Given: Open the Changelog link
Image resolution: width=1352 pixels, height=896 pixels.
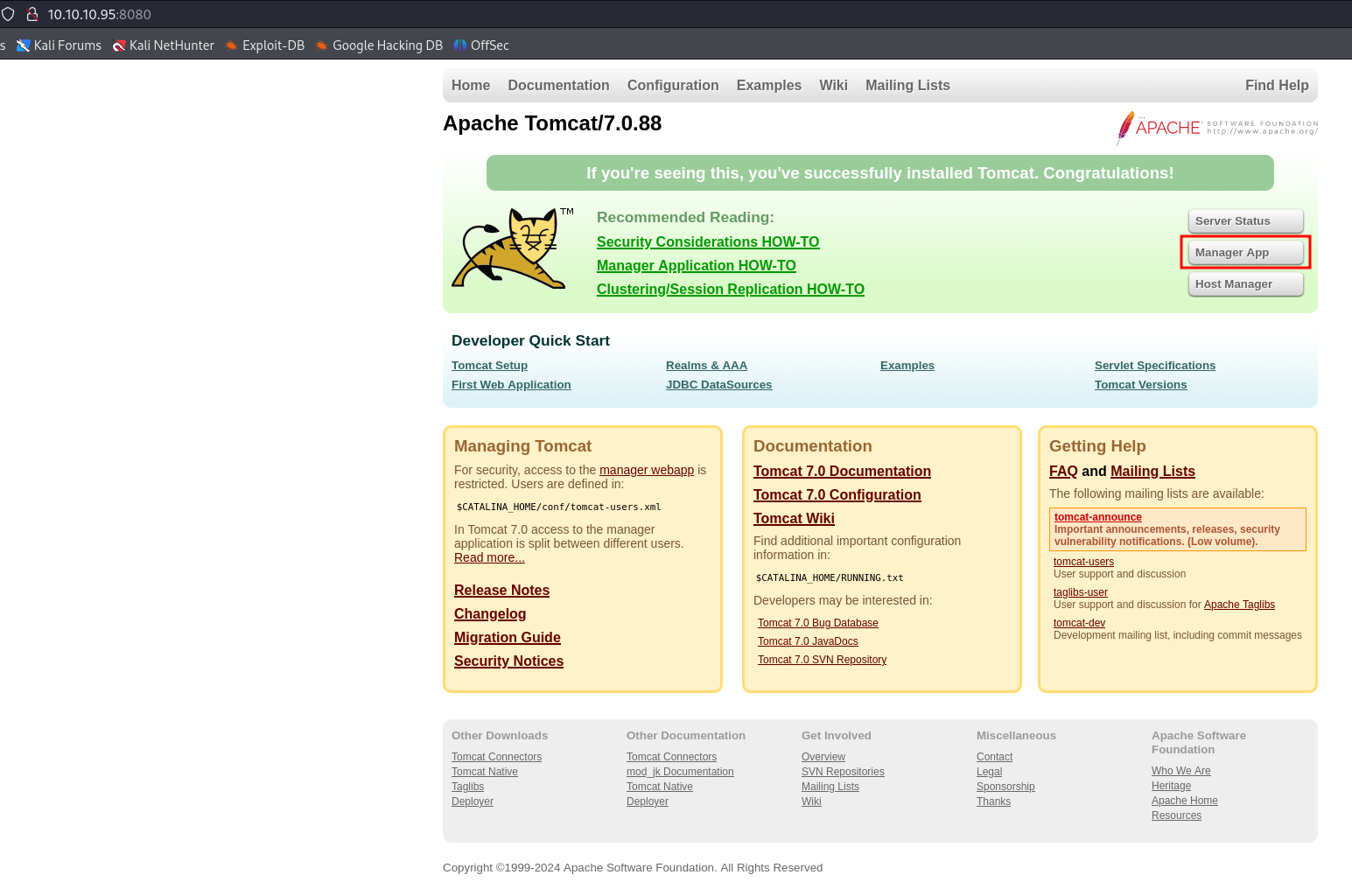Looking at the screenshot, I should pyautogui.click(x=490, y=614).
